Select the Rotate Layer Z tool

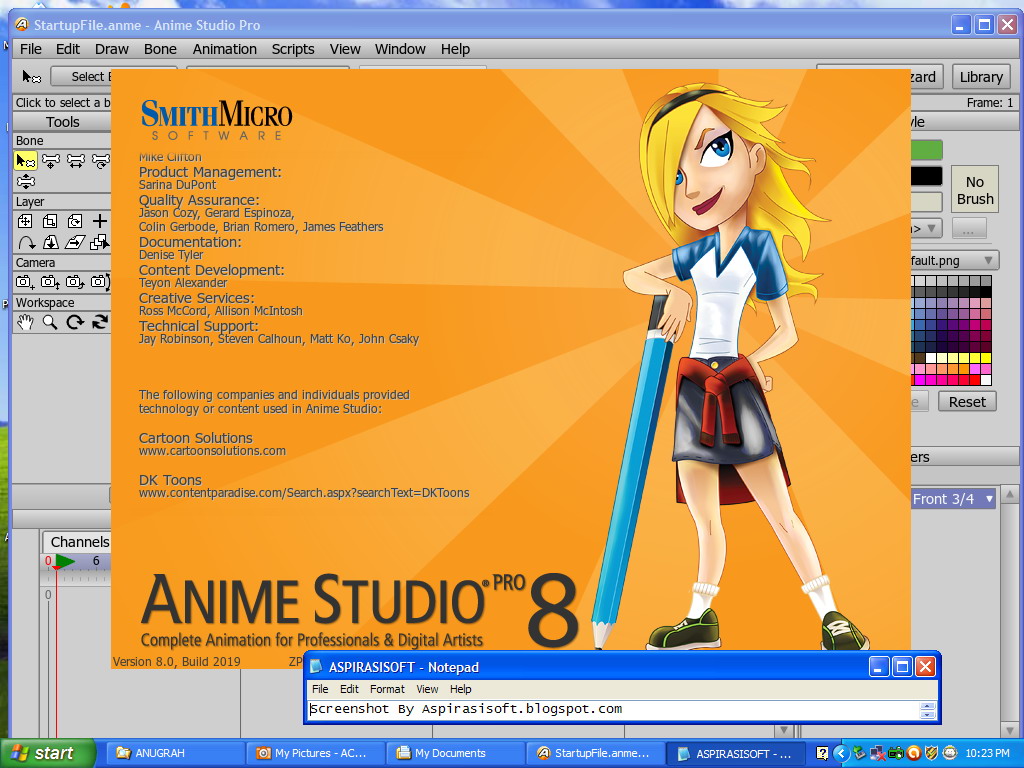(75, 221)
